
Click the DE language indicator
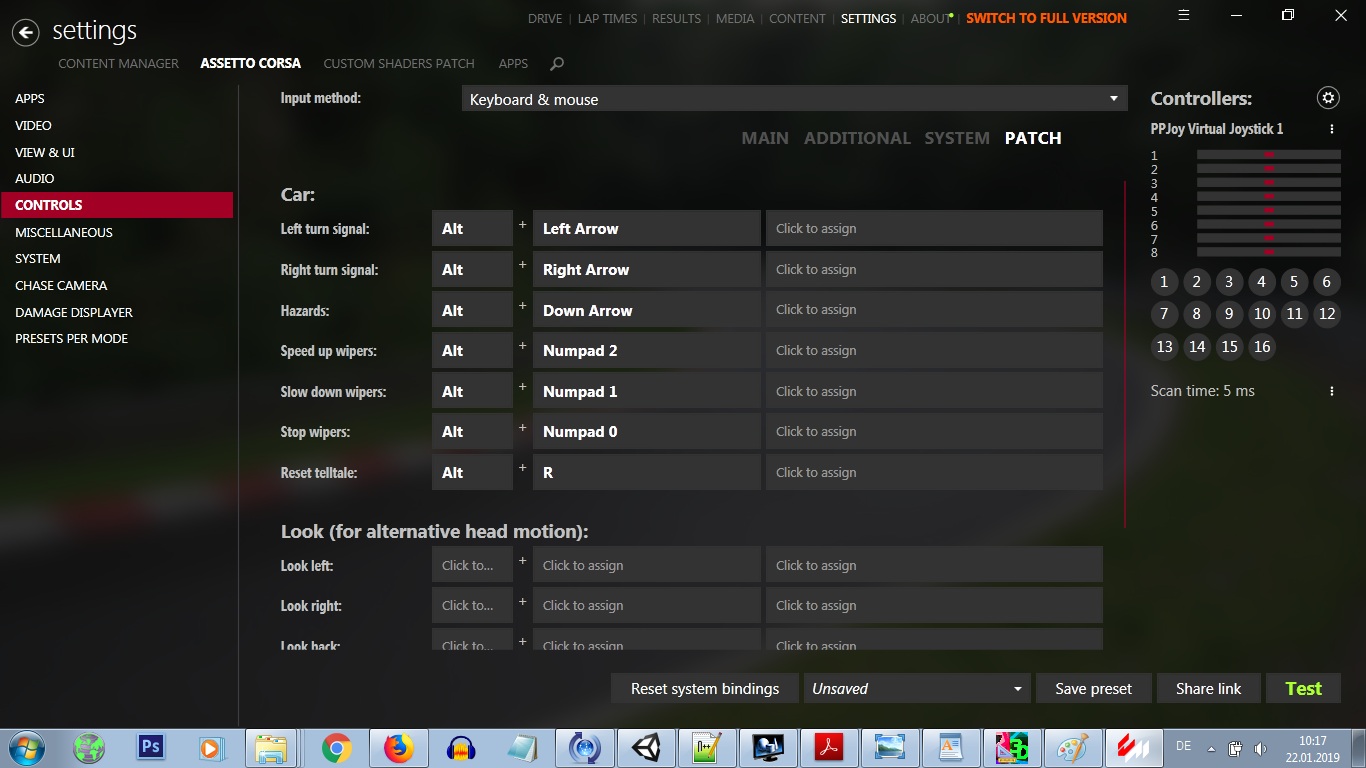(1183, 746)
